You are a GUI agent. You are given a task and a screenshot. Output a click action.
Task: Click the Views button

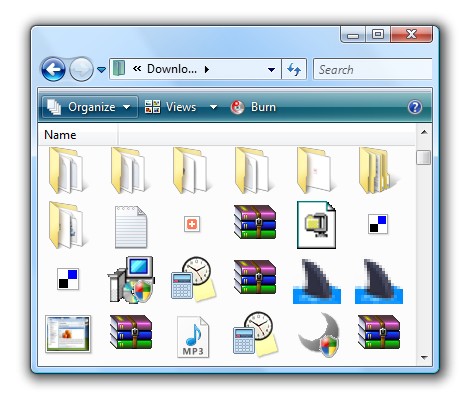point(171,107)
